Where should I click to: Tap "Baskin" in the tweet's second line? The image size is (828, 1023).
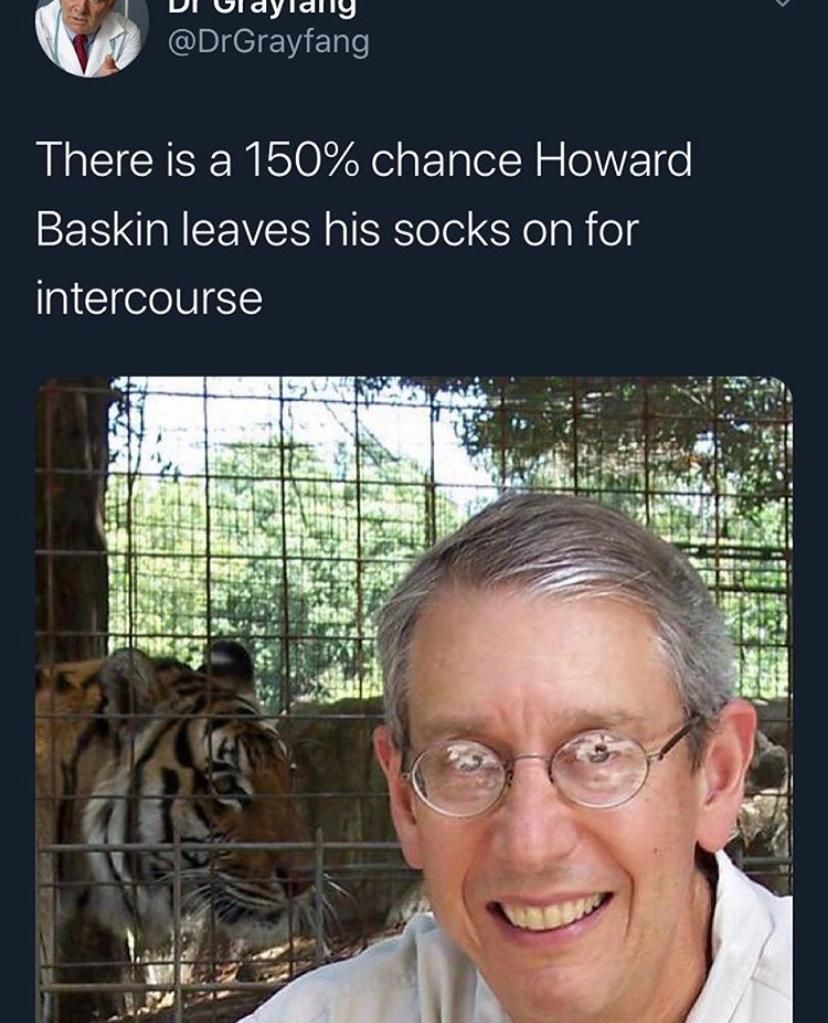tap(102, 229)
